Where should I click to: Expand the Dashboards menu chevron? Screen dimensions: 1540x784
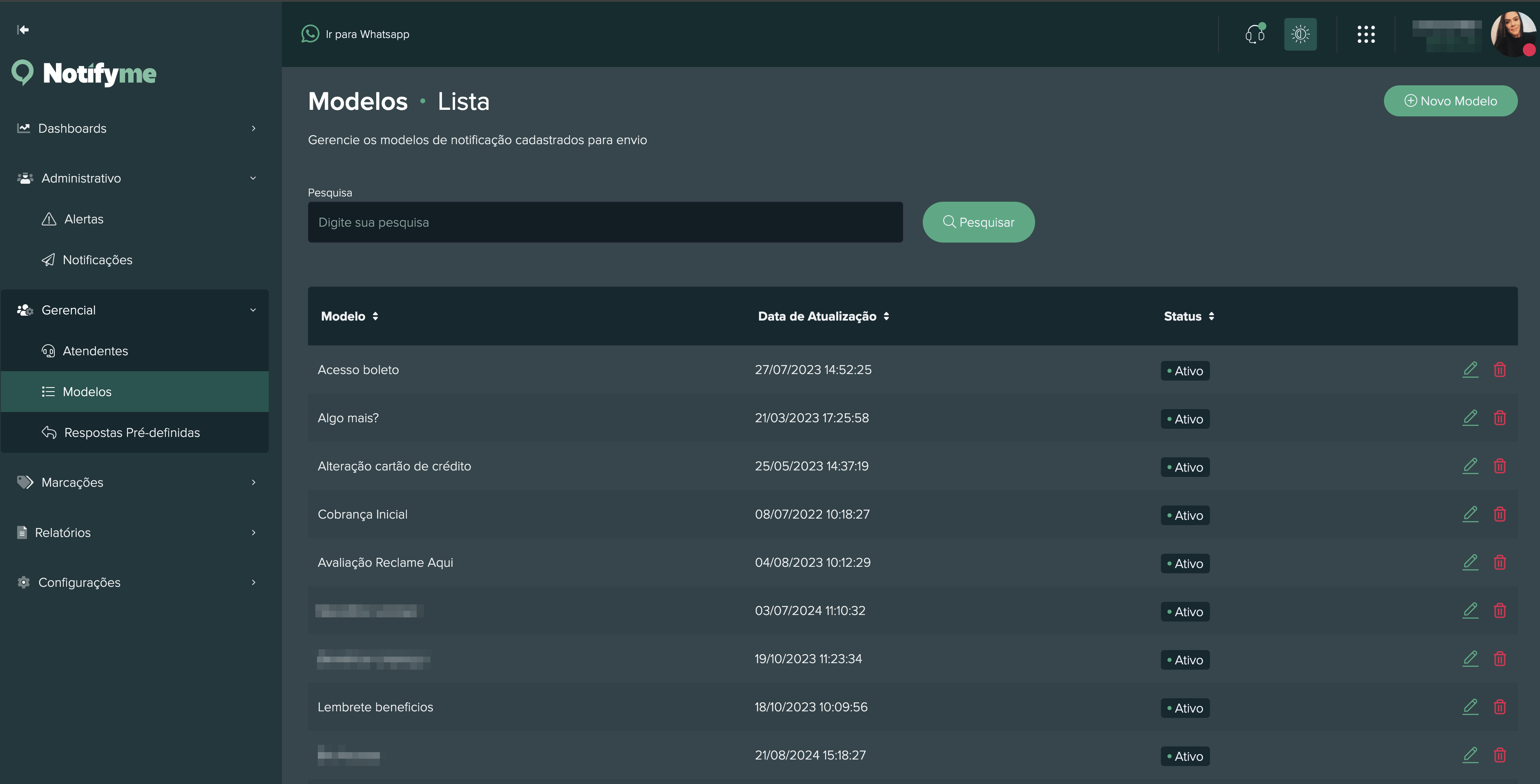[253, 129]
